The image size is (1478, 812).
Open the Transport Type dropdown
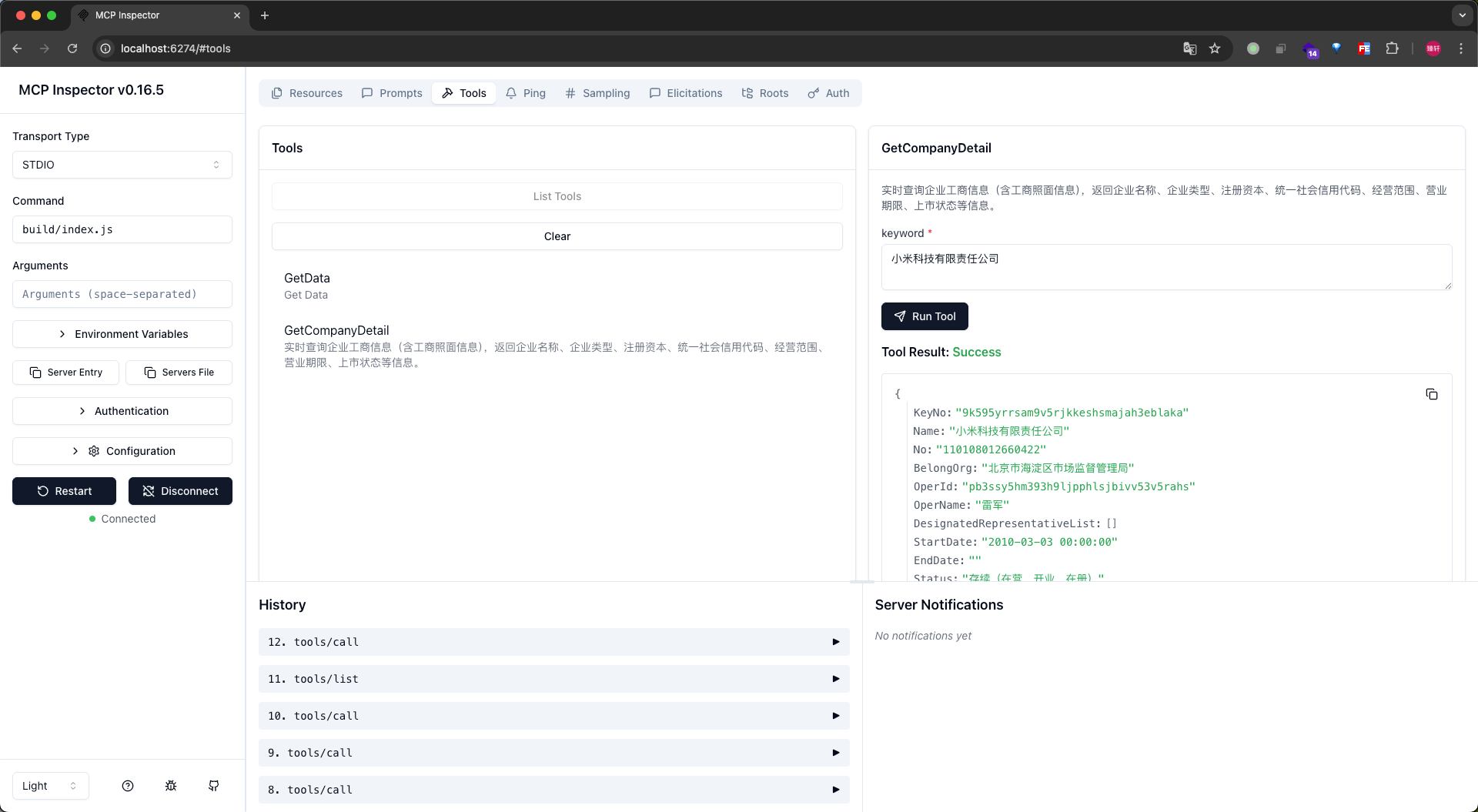pyautogui.click(x=122, y=165)
